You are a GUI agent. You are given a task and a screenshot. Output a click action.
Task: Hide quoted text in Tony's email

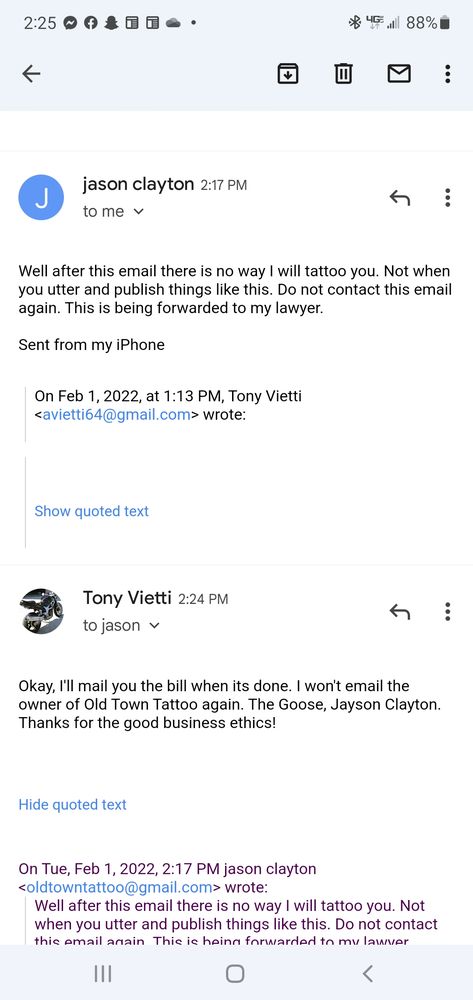point(72,804)
